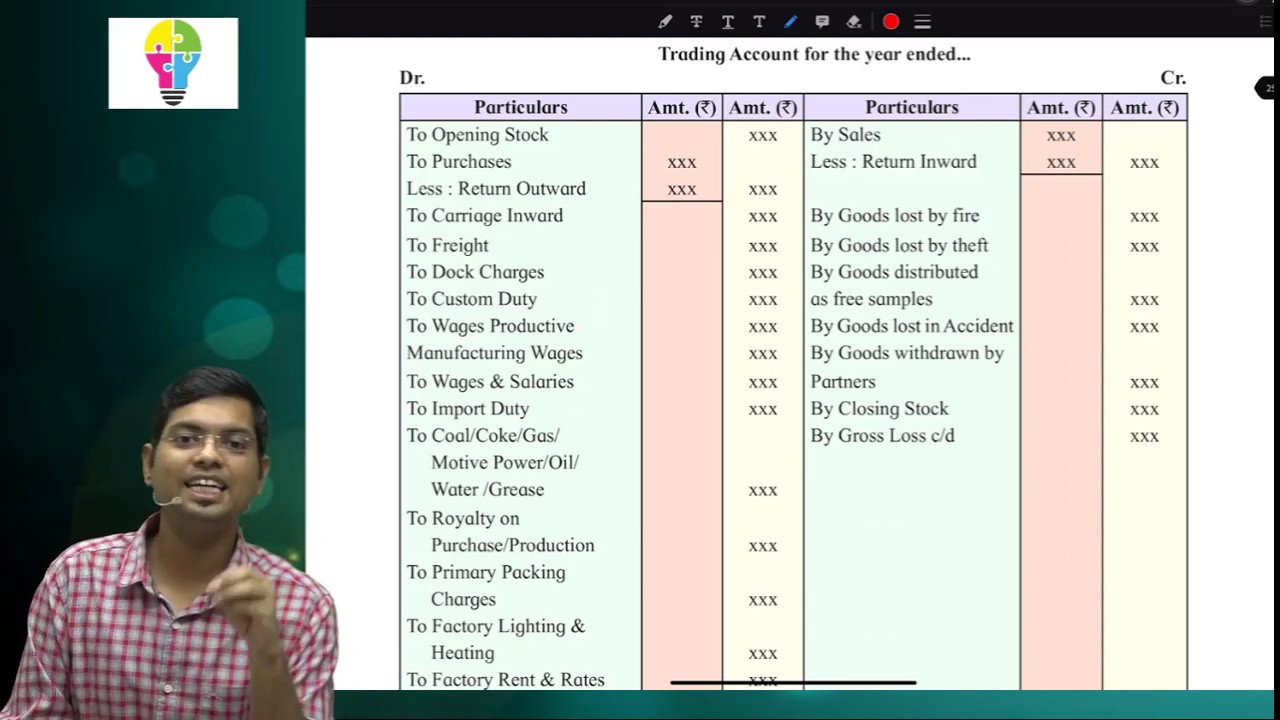Open the outline list icon at top right
Screen dimensions: 1280x720
coord(1265,21)
